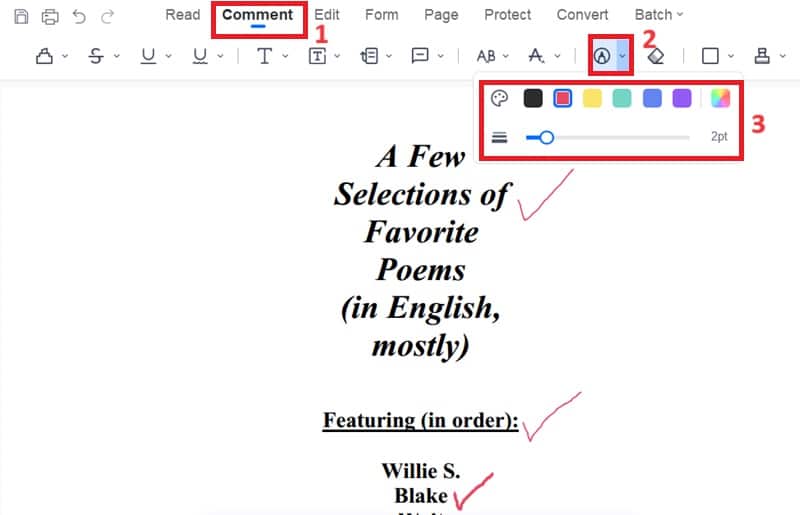800x515 pixels.
Task: Expand Underline options arrow
Action: point(168,56)
